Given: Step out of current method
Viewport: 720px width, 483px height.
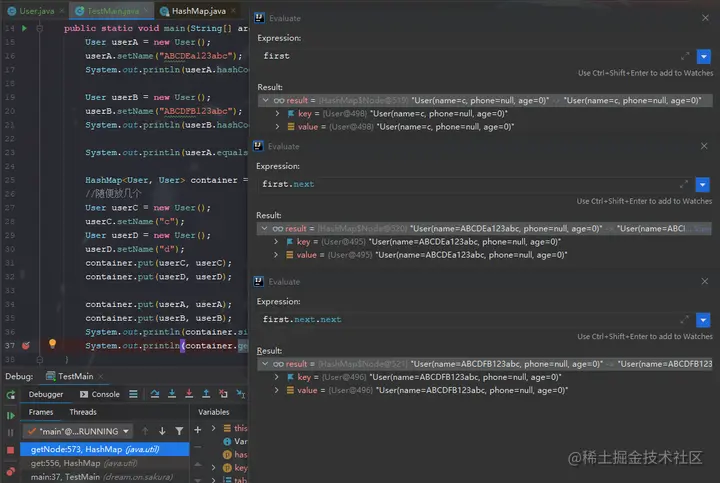Looking at the screenshot, I should click(206, 394).
